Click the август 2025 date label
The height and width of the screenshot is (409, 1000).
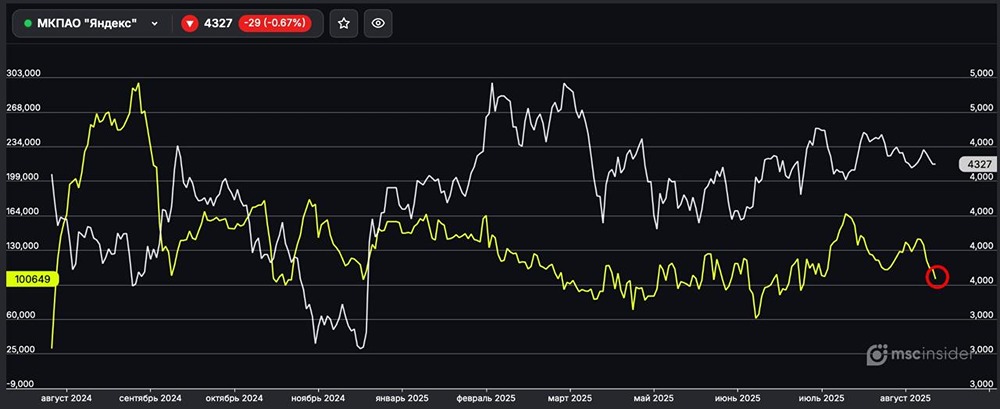(907, 397)
